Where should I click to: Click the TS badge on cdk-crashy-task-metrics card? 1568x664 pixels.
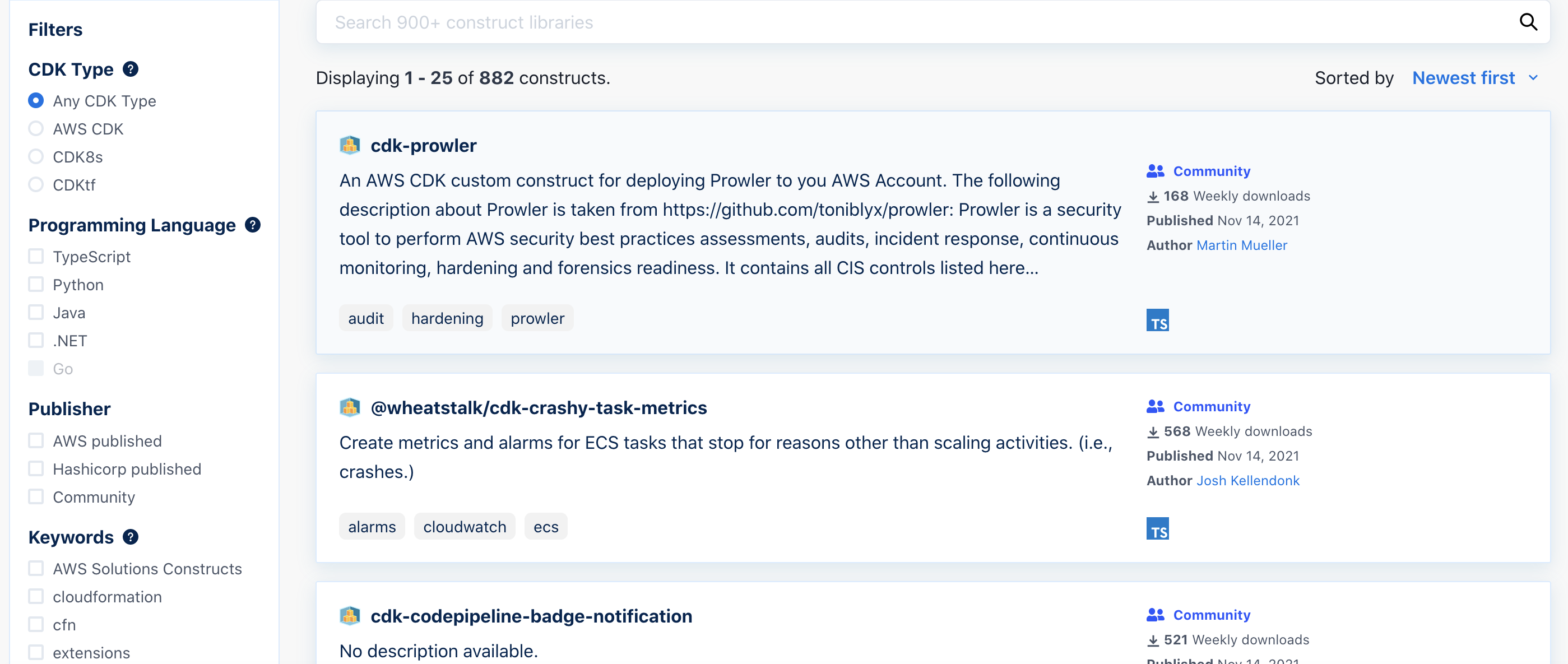[x=1157, y=528]
